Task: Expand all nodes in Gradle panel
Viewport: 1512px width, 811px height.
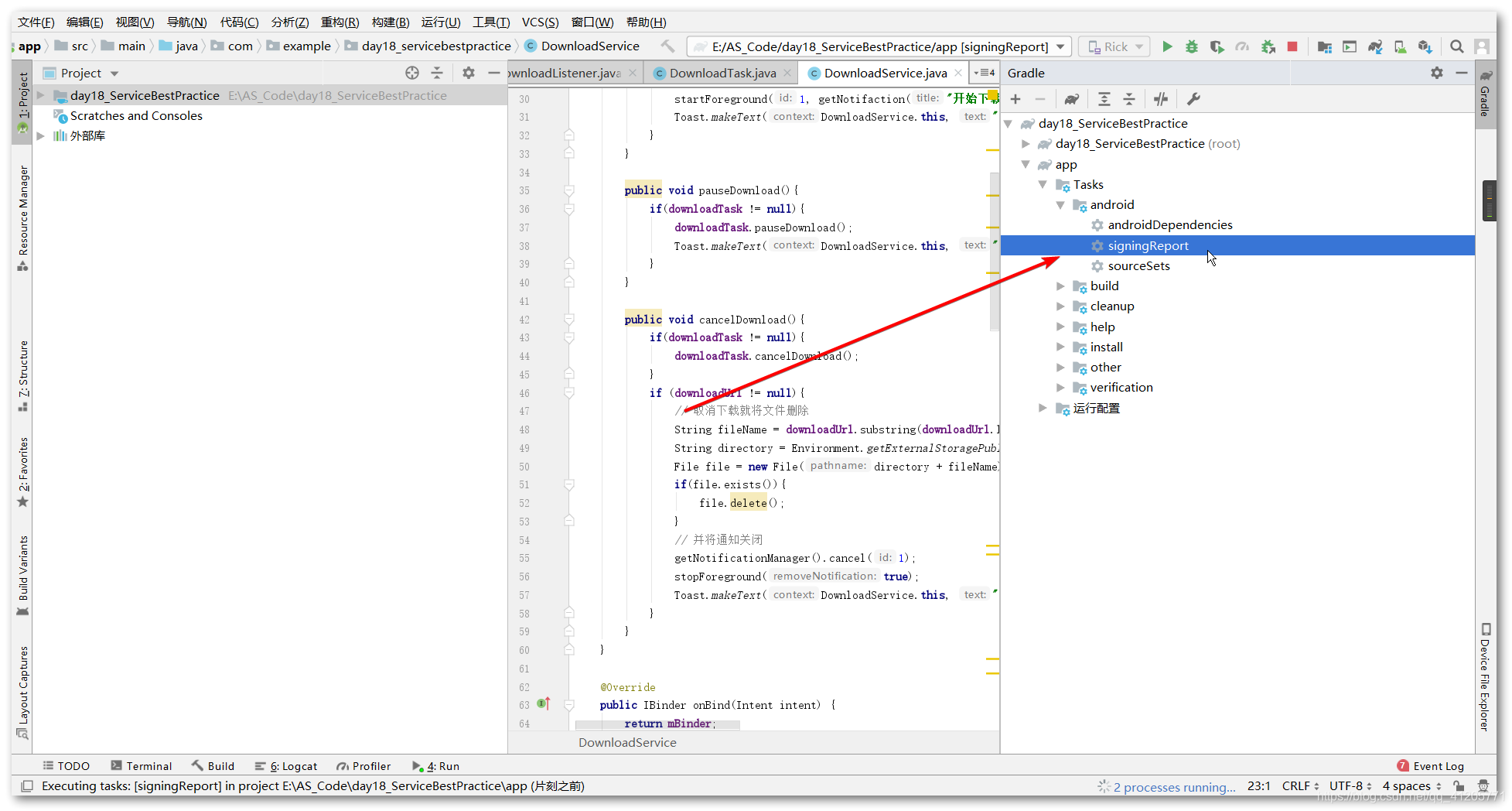Action: click(x=1104, y=99)
